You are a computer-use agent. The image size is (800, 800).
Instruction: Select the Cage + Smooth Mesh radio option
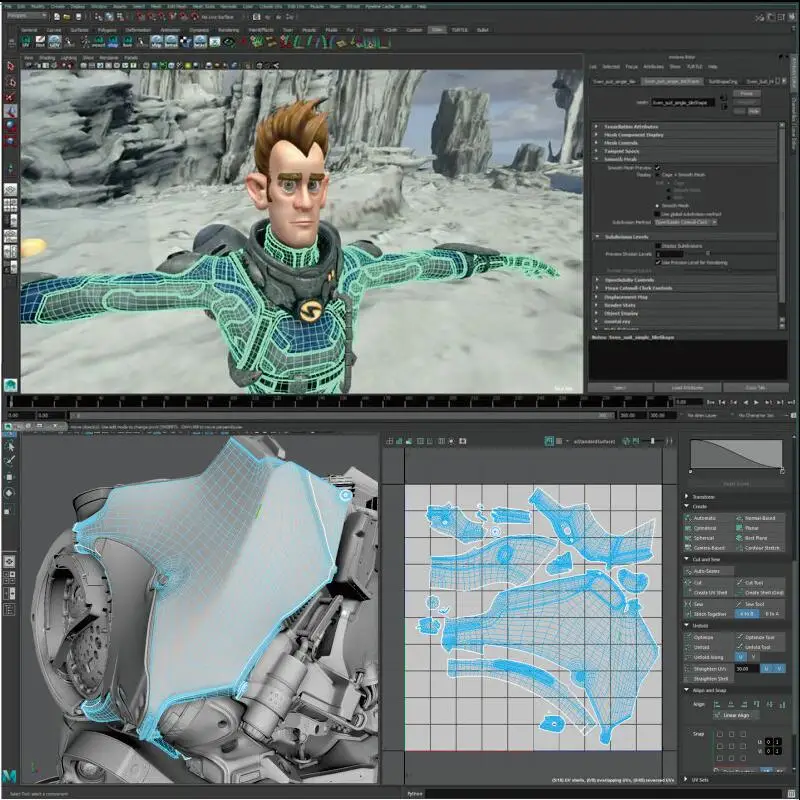pos(658,174)
